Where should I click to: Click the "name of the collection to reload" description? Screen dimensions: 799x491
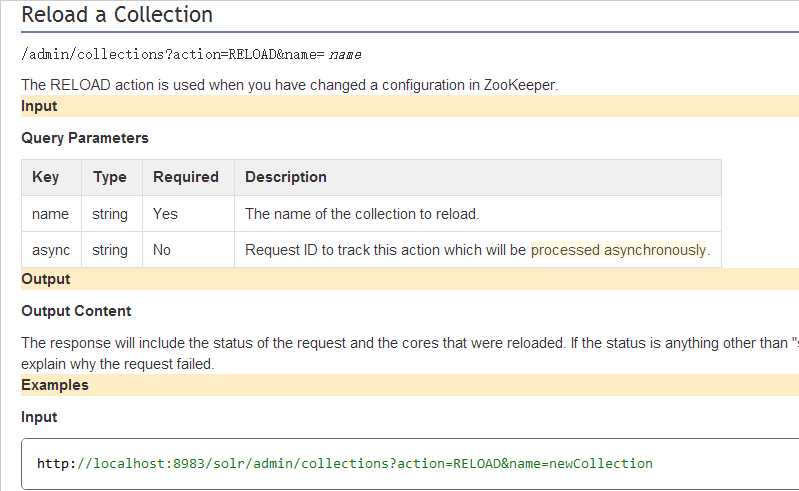click(362, 214)
